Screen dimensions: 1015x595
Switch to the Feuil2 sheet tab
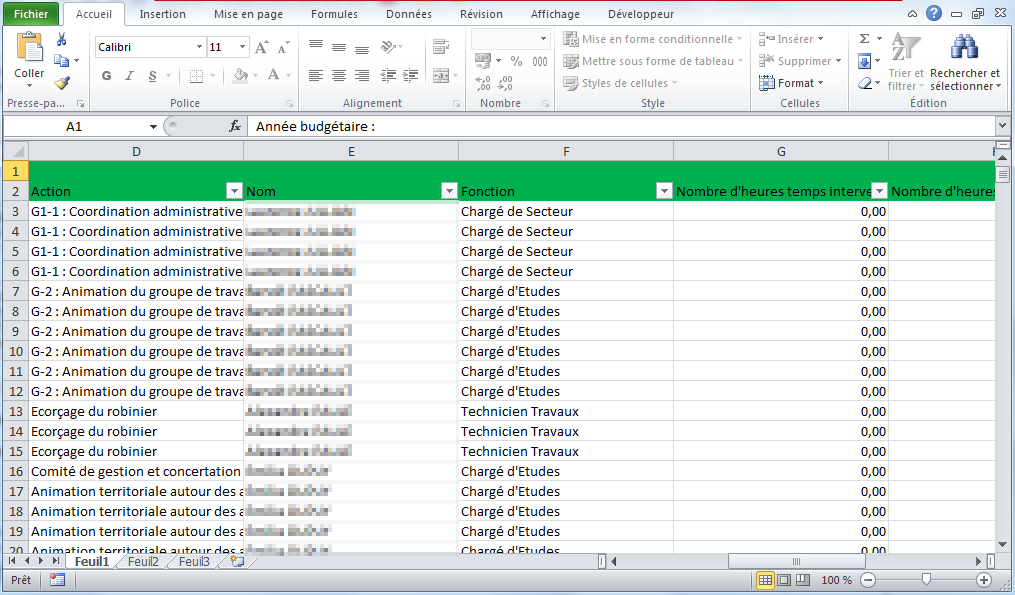[143, 562]
